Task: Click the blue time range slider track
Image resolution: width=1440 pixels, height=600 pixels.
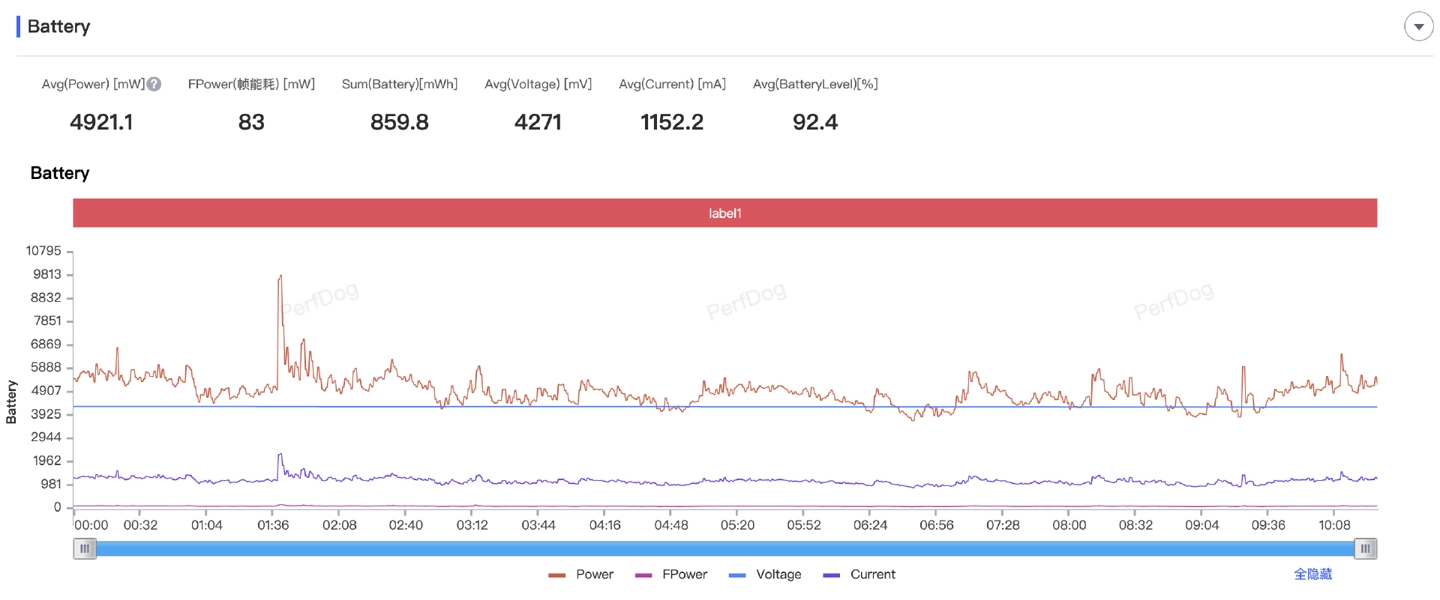Action: click(725, 548)
